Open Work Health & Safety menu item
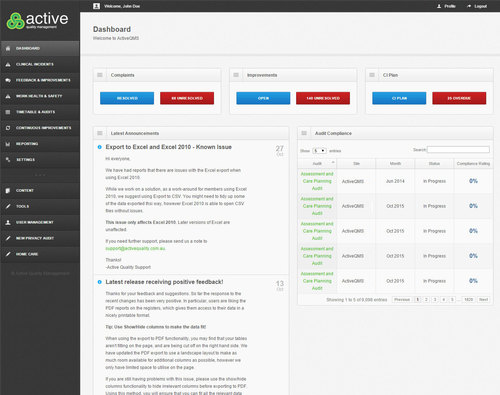 point(40,96)
